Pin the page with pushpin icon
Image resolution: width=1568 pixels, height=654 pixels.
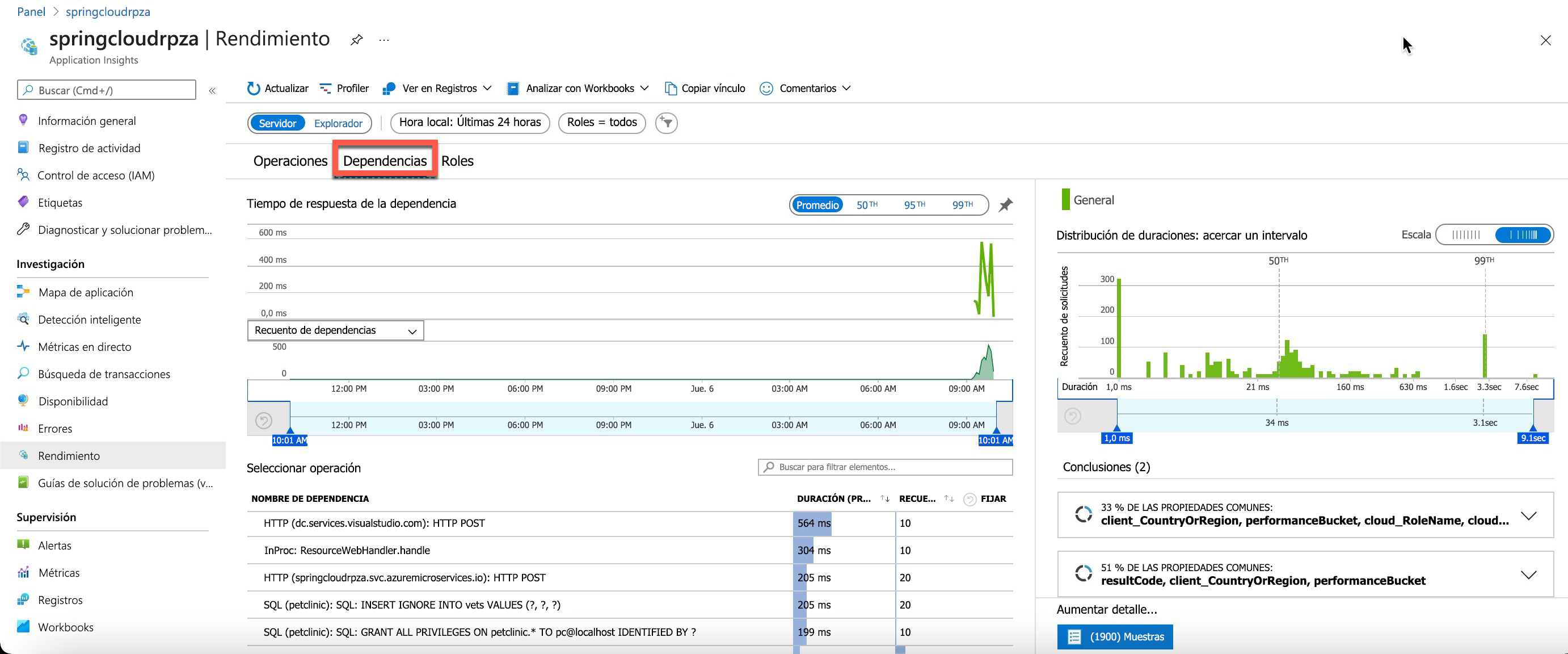[x=357, y=40]
